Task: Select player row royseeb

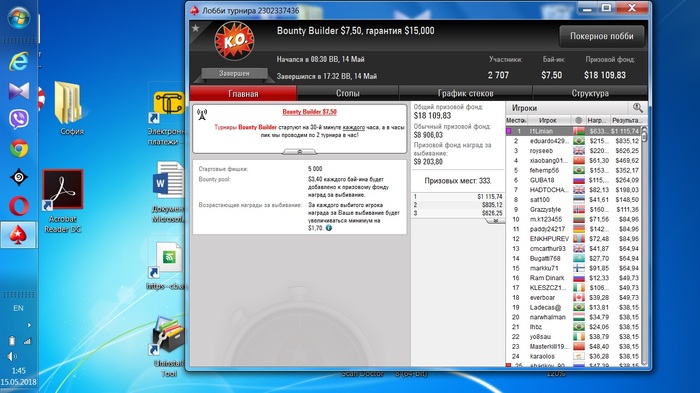Action: tap(573, 151)
